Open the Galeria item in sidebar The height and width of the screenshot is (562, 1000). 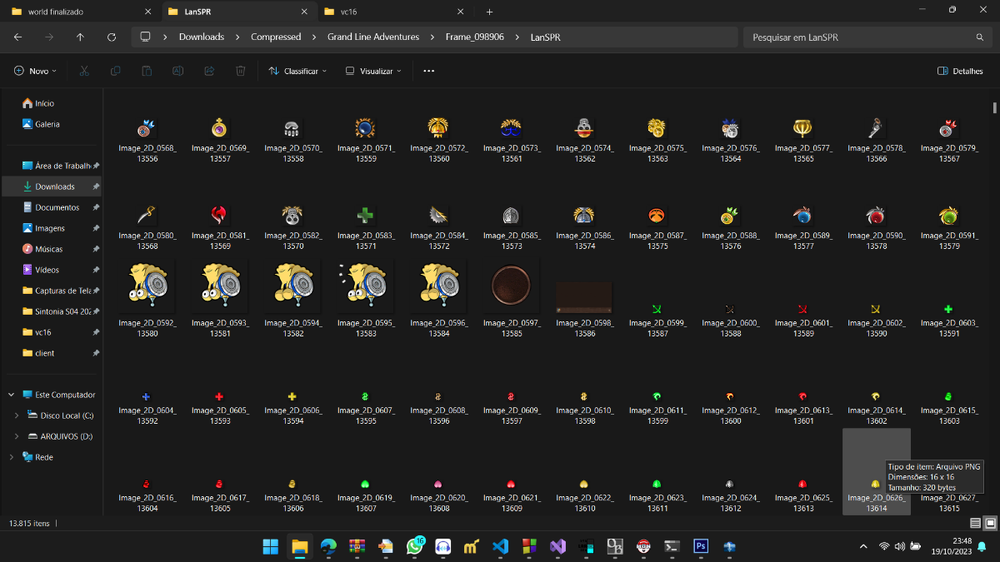pos(47,124)
